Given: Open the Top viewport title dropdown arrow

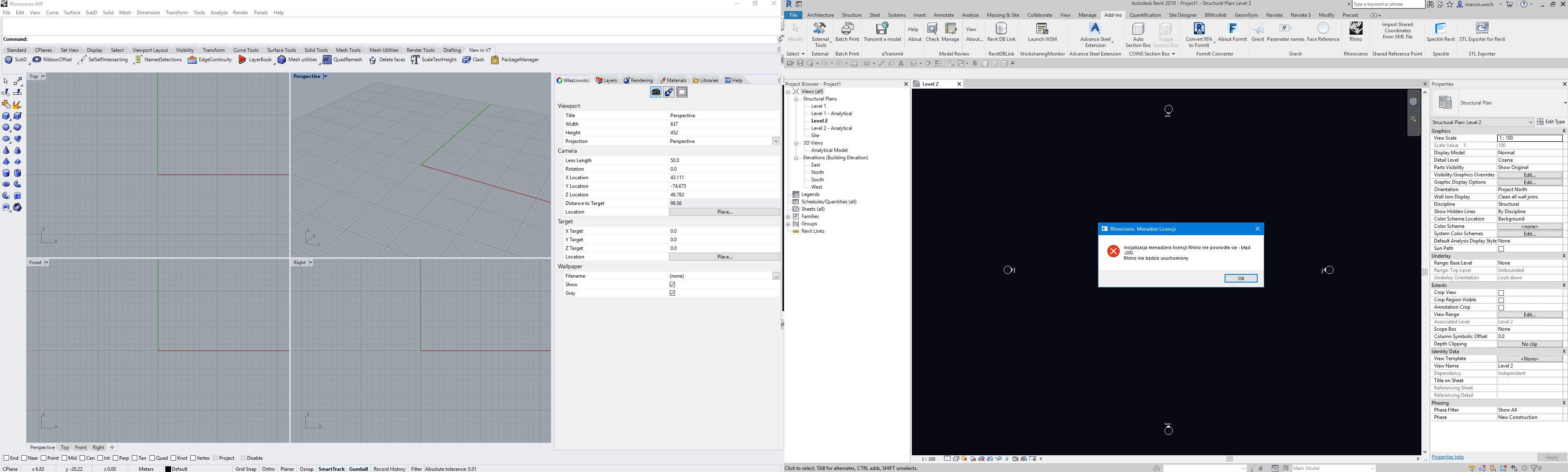Looking at the screenshot, I should pos(43,77).
